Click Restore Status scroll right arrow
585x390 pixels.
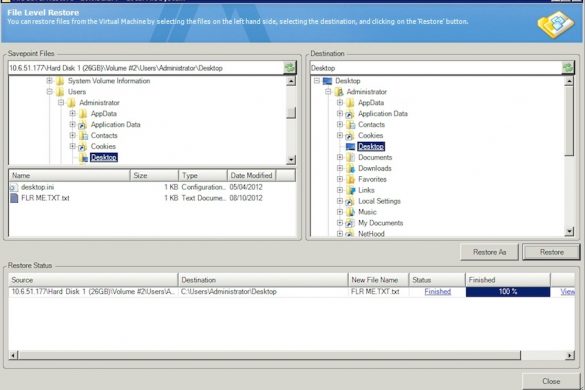[570, 355]
